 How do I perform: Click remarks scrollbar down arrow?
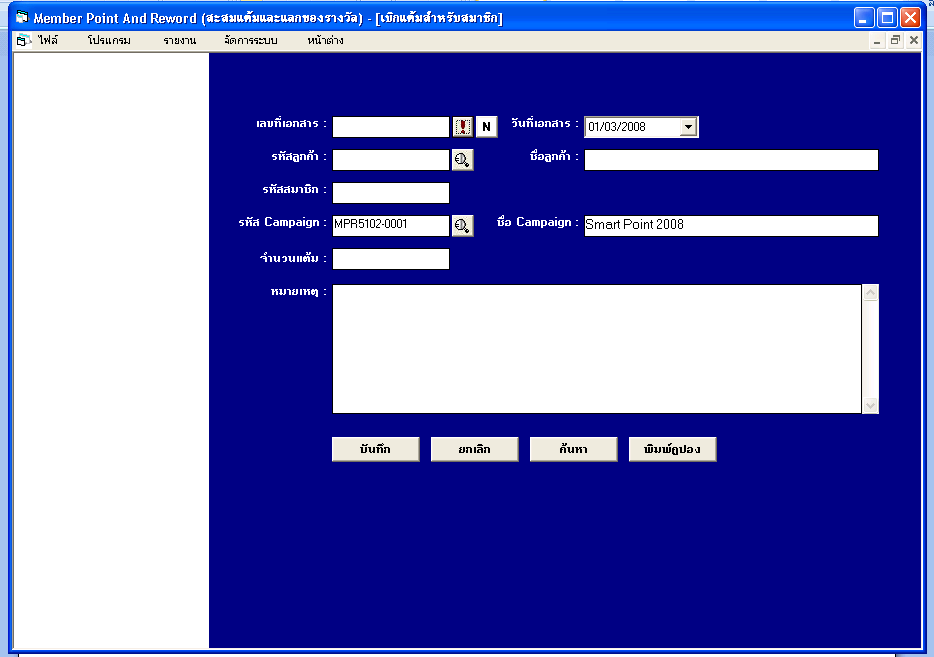[x=870, y=406]
